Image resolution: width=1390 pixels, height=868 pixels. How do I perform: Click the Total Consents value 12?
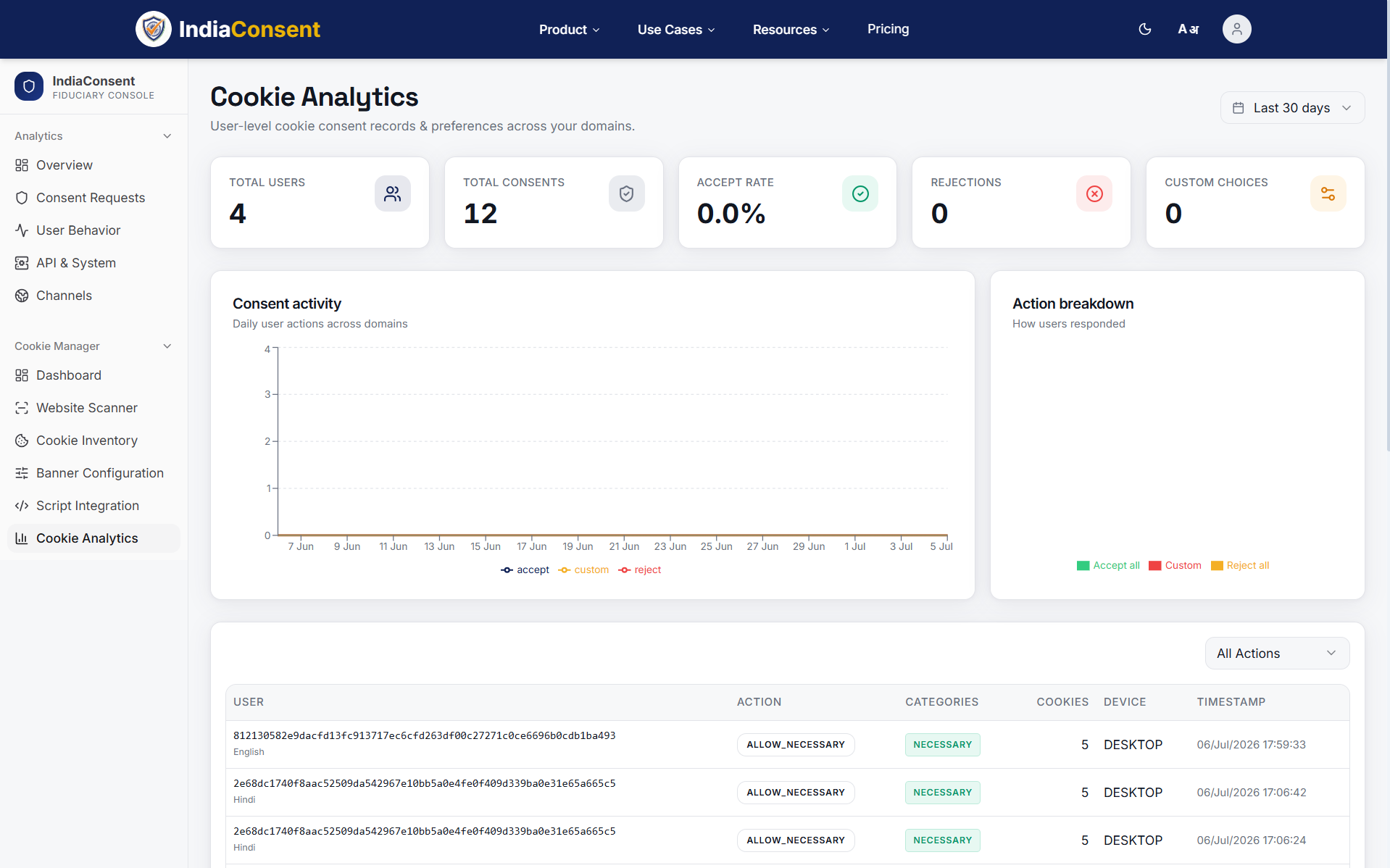click(480, 214)
